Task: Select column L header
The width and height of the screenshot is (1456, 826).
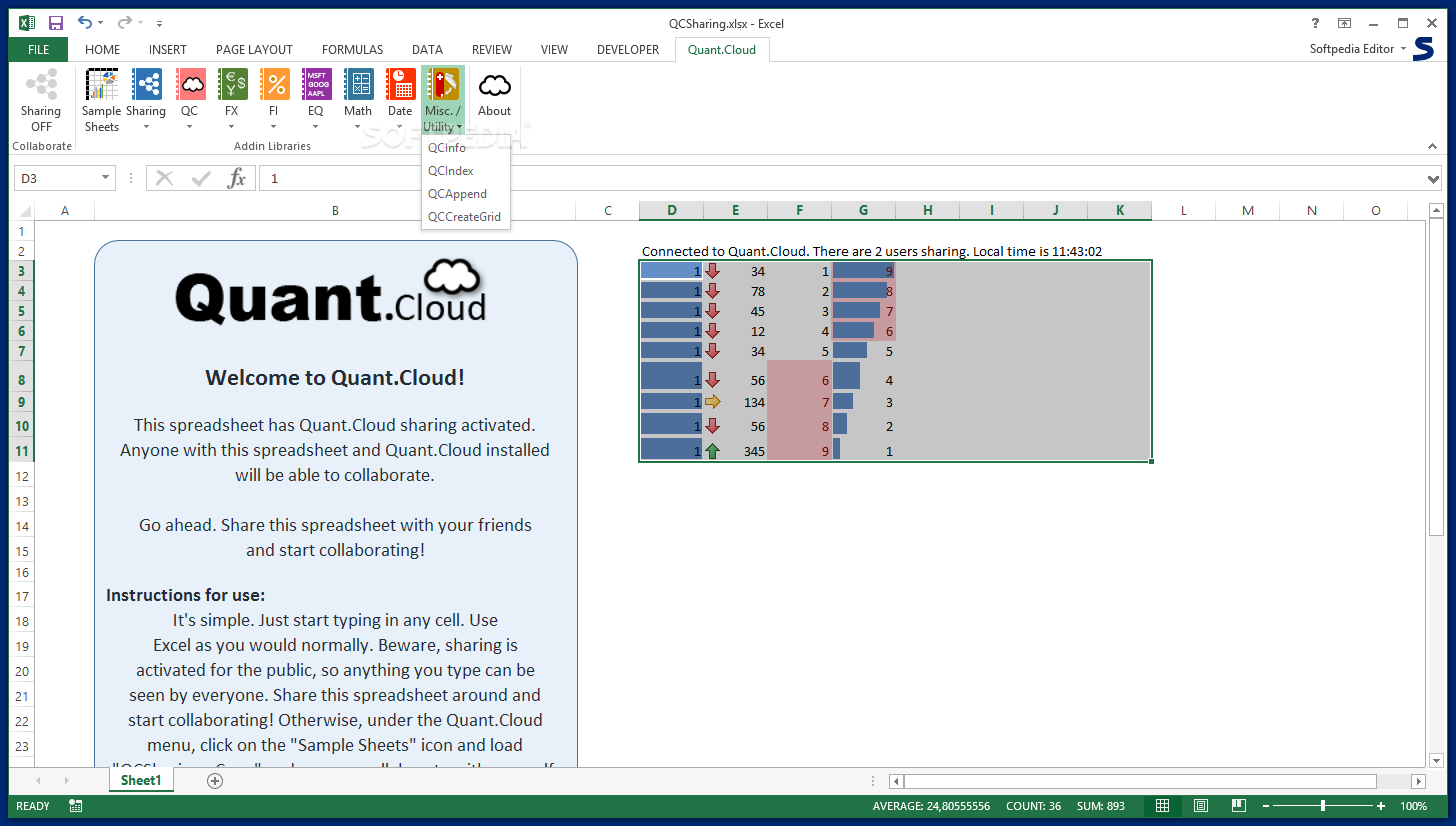Action: click(1183, 210)
